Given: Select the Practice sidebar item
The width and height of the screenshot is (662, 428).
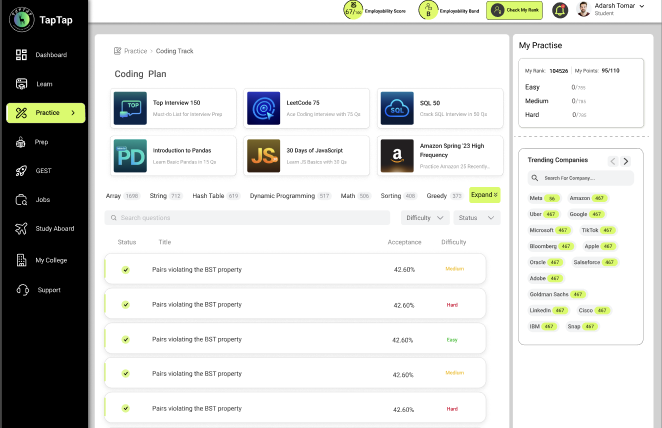Looking at the screenshot, I should pos(46,113).
